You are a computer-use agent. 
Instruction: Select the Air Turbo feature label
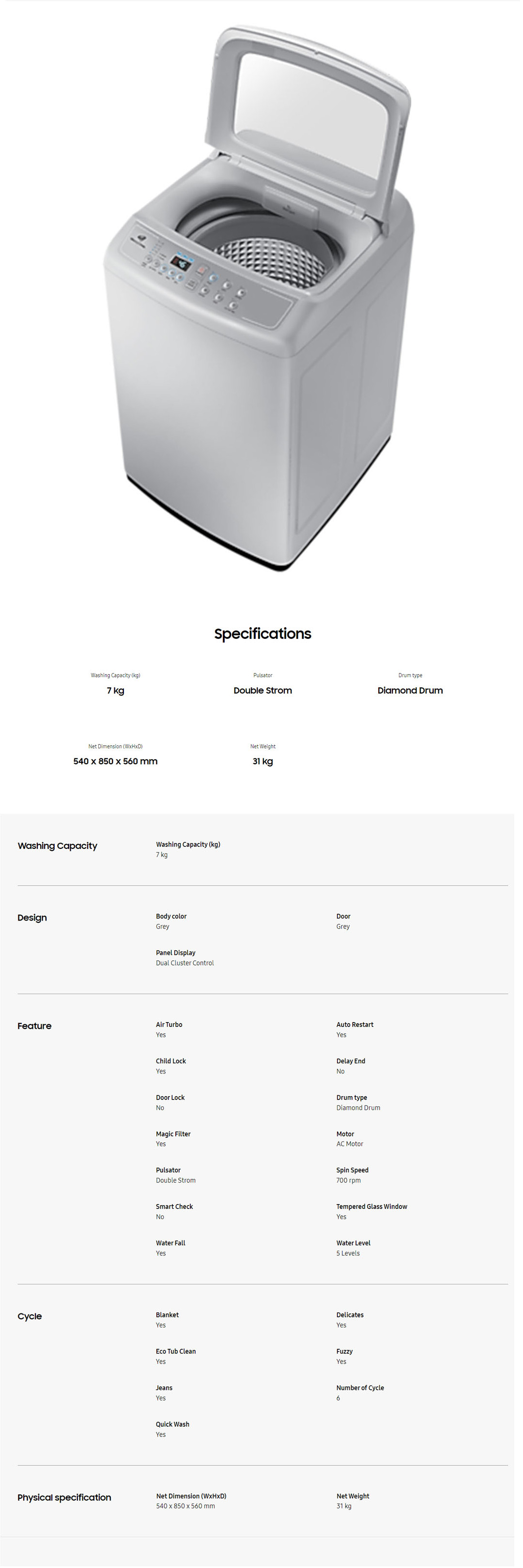(x=169, y=1025)
